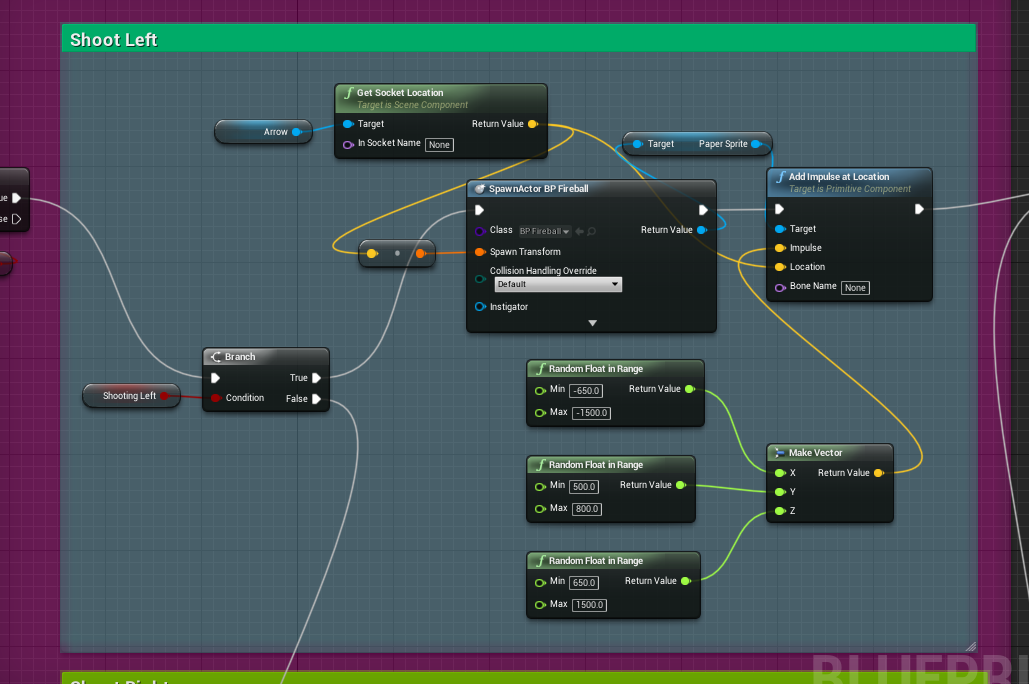Click SpawnActor Return Value pin
1029x684 pixels.
click(702, 230)
